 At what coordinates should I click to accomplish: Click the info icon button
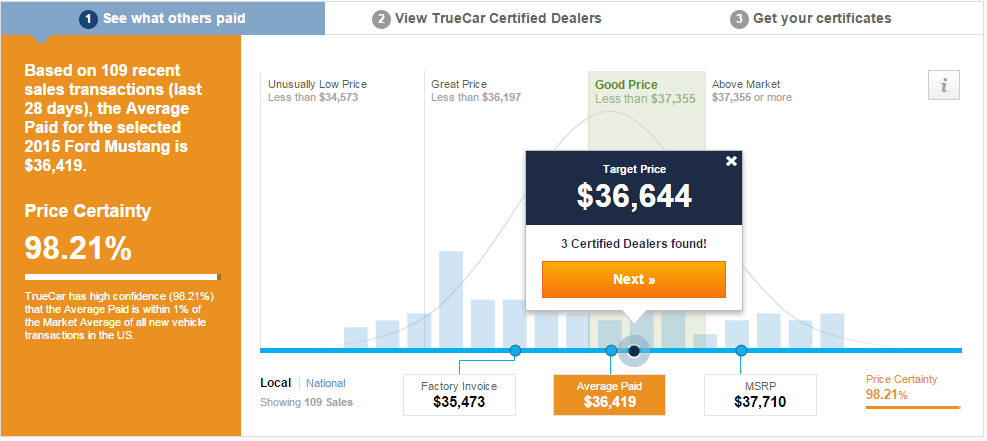click(x=943, y=86)
